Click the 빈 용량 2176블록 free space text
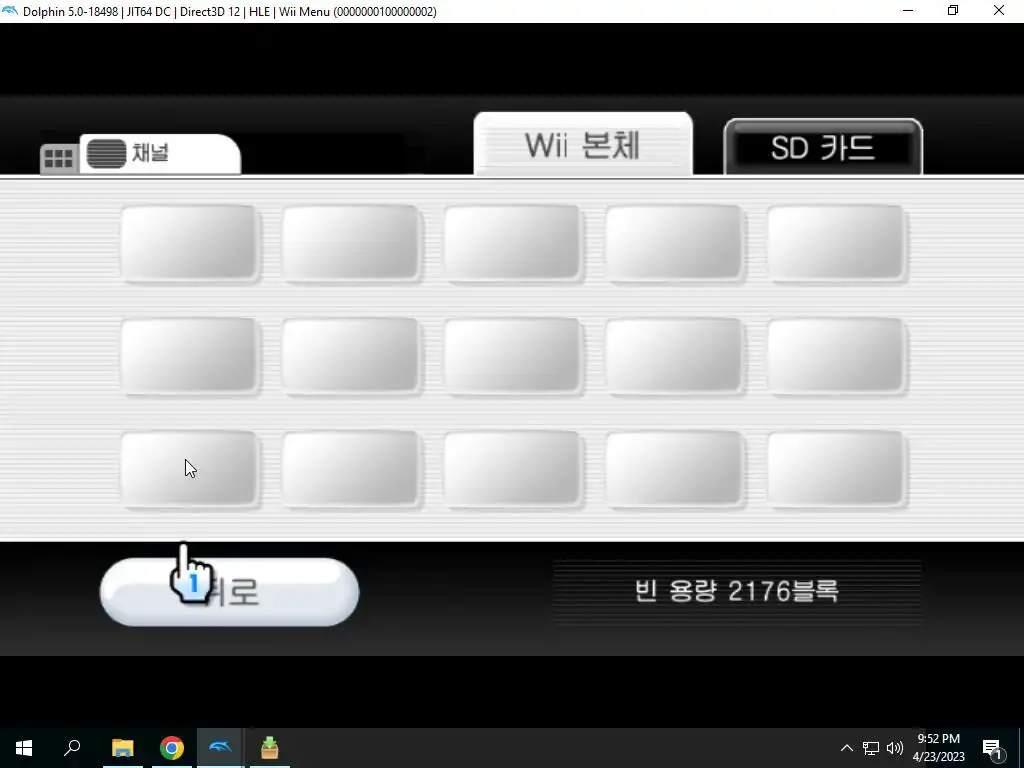 [x=737, y=592]
